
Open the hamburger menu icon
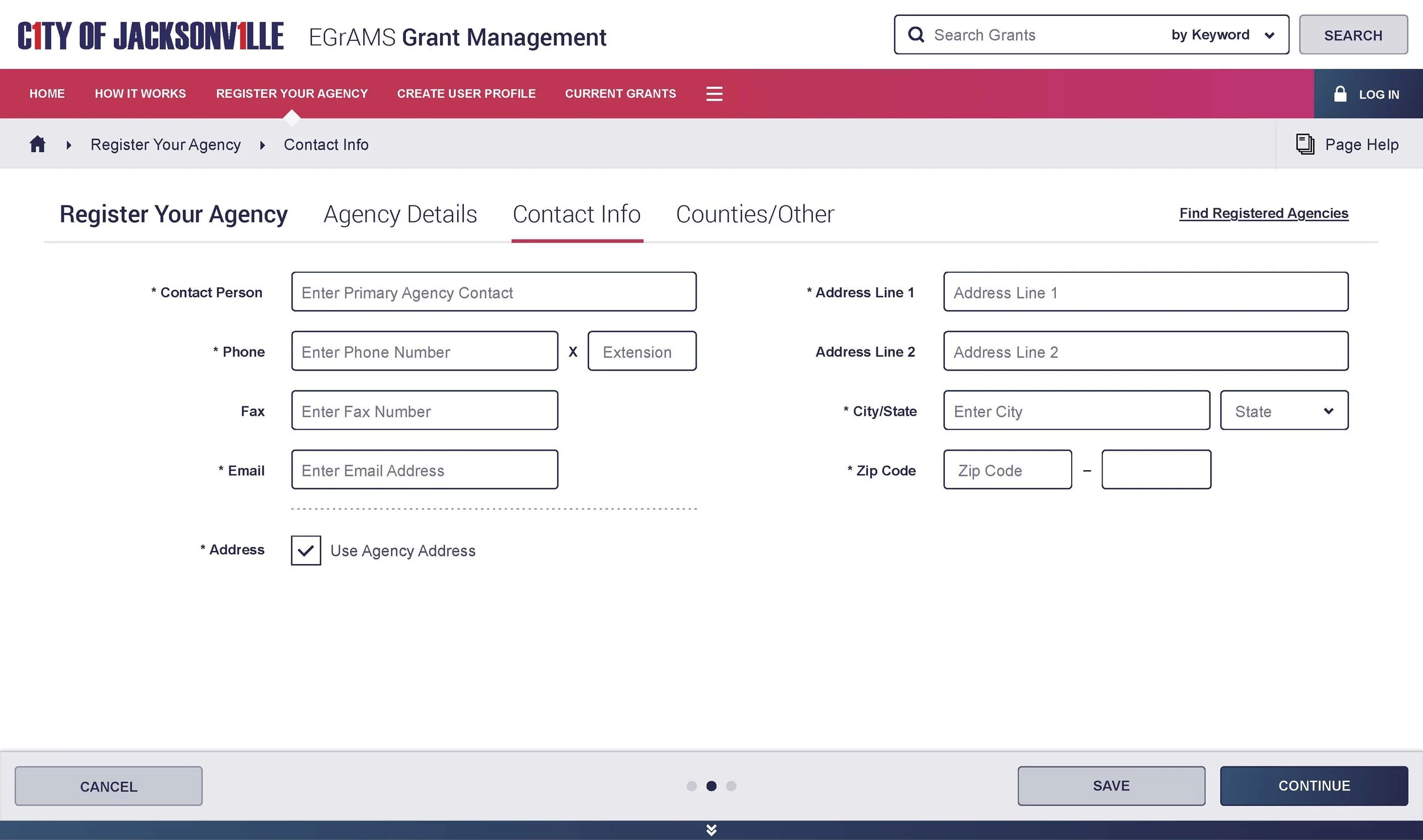tap(714, 94)
